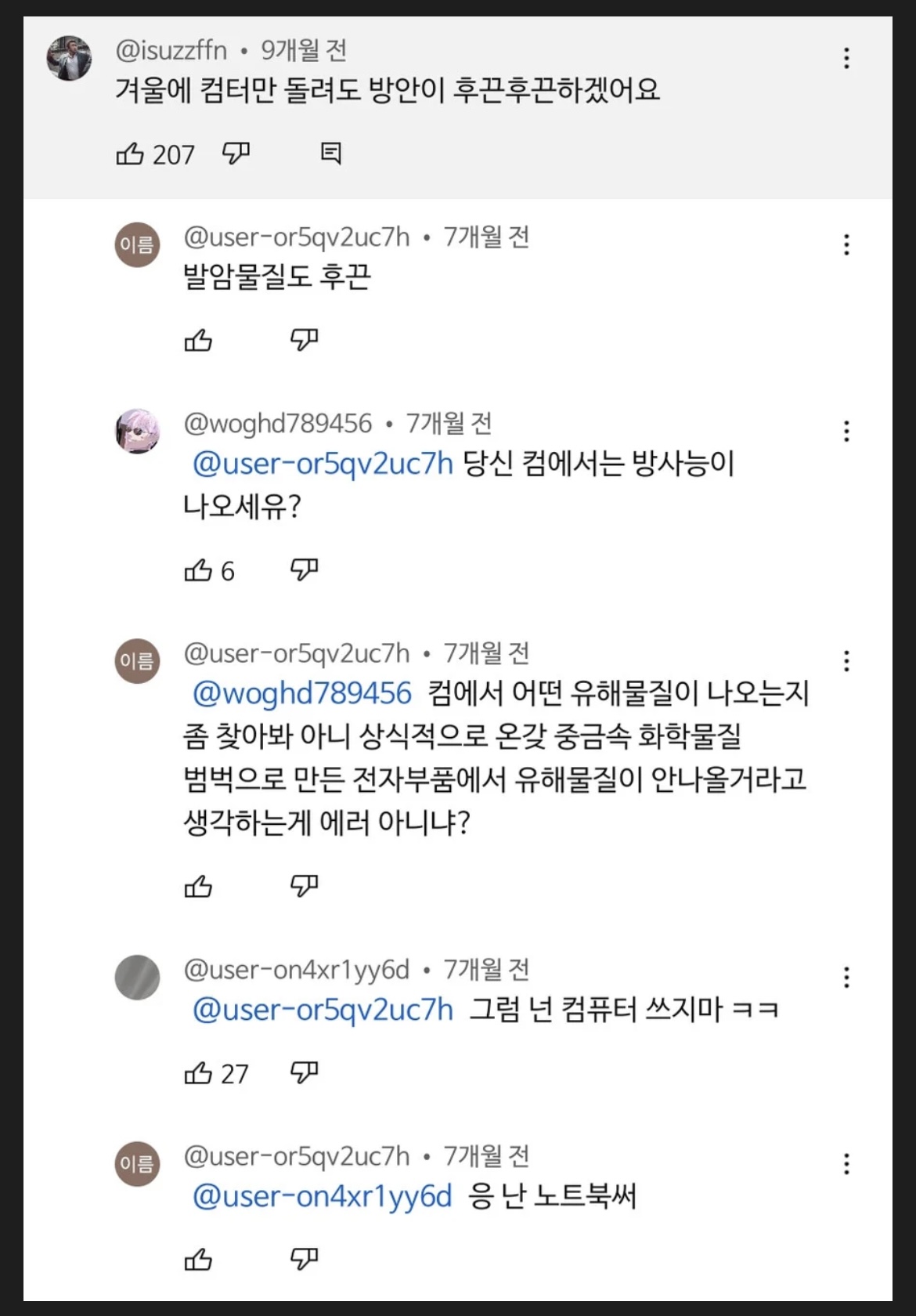The height and width of the screenshot is (1316, 916).
Task: Click the blue @user-on4xr1yy6d mention link
Action: point(323,1196)
